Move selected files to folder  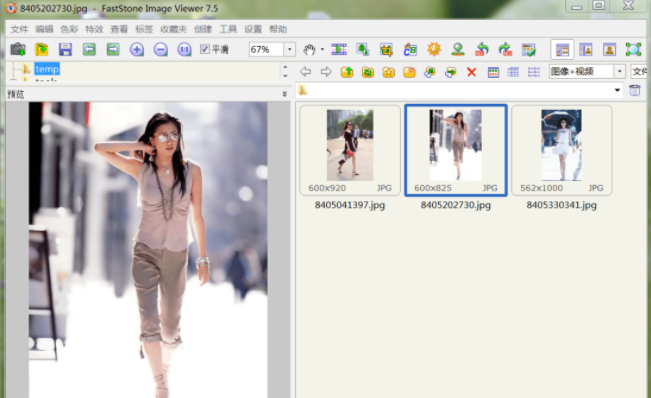[x=450, y=72]
